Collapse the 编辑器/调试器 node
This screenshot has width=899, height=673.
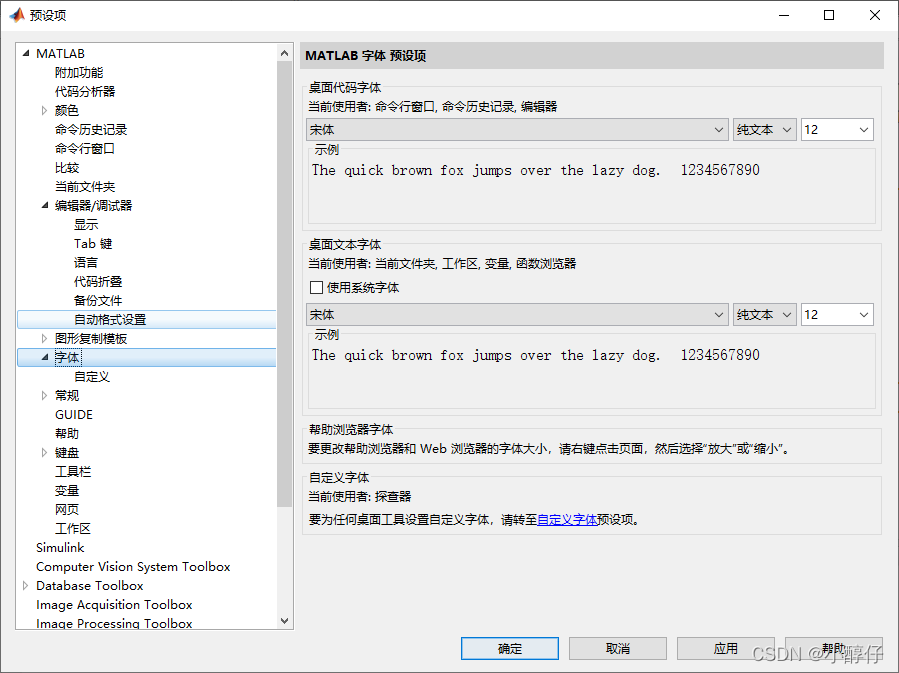[45, 205]
